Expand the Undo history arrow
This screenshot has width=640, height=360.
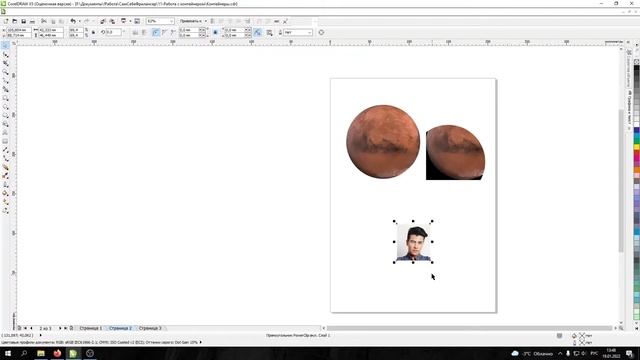80,21
